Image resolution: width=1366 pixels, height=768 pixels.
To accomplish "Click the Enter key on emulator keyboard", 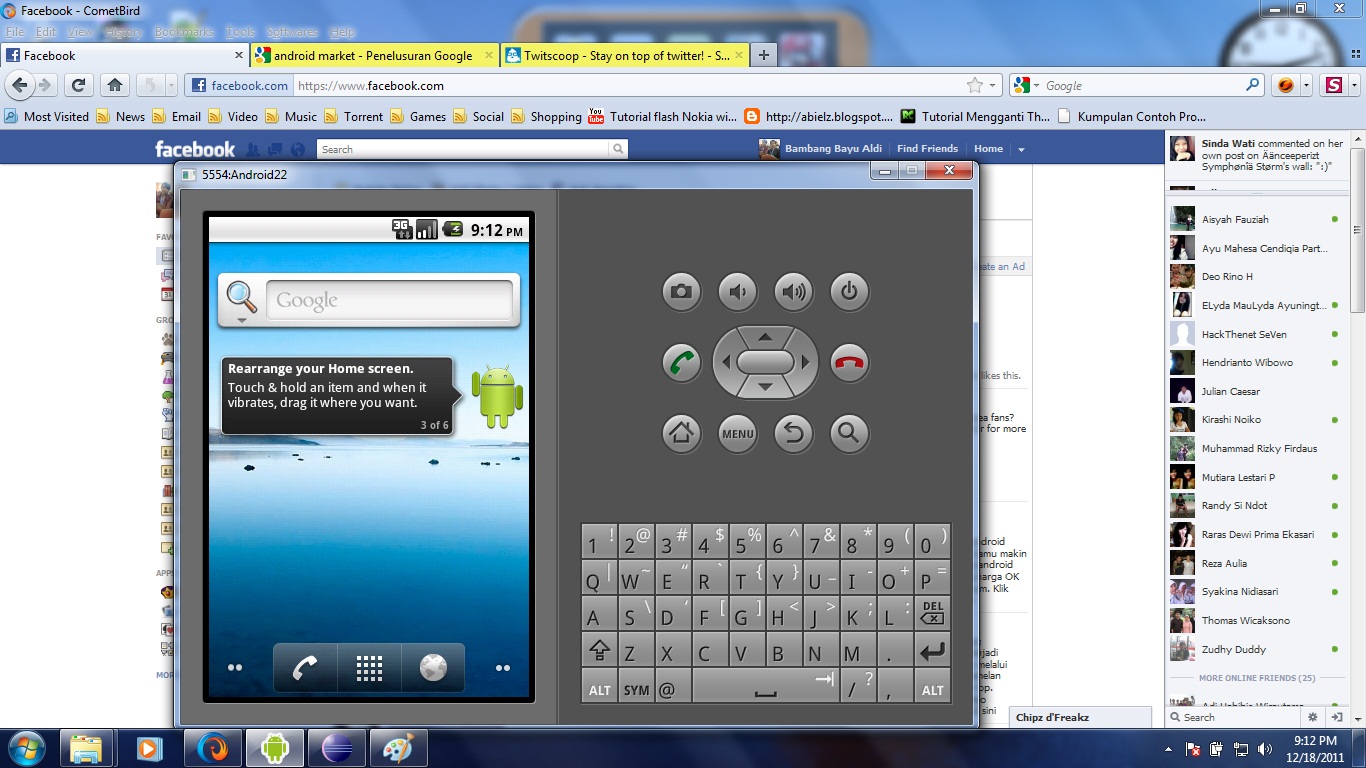I will coord(932,650).
